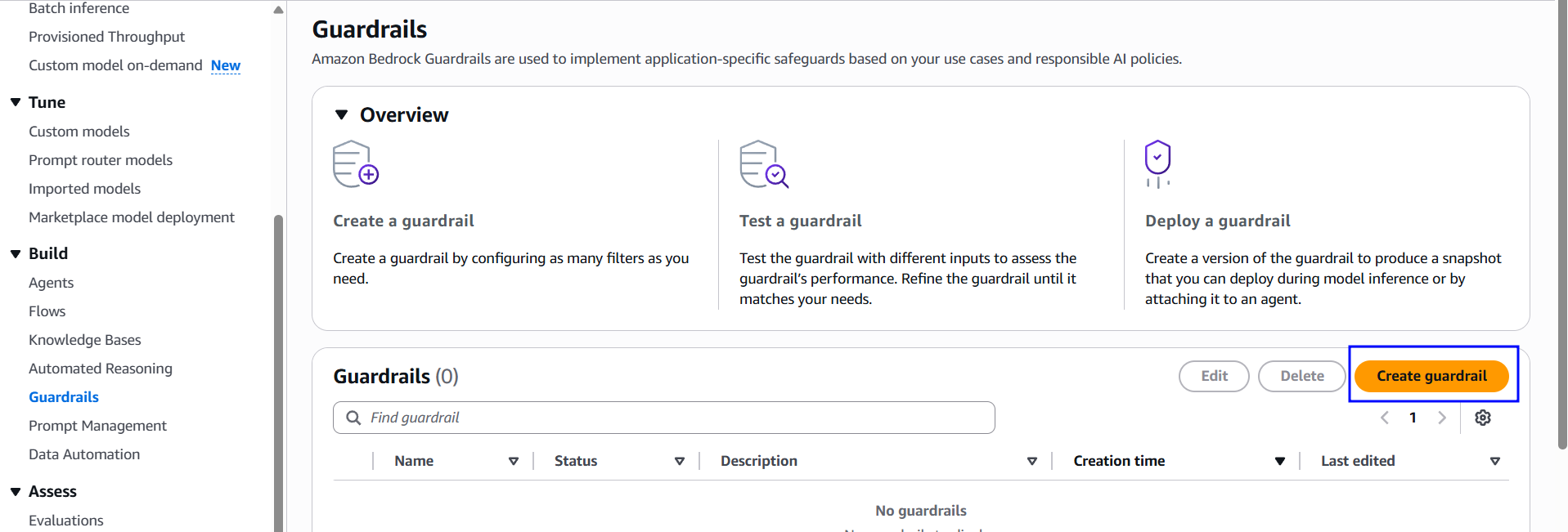Click the Guardrails (0) table title

pyautogui.click(x=396, y=376)
